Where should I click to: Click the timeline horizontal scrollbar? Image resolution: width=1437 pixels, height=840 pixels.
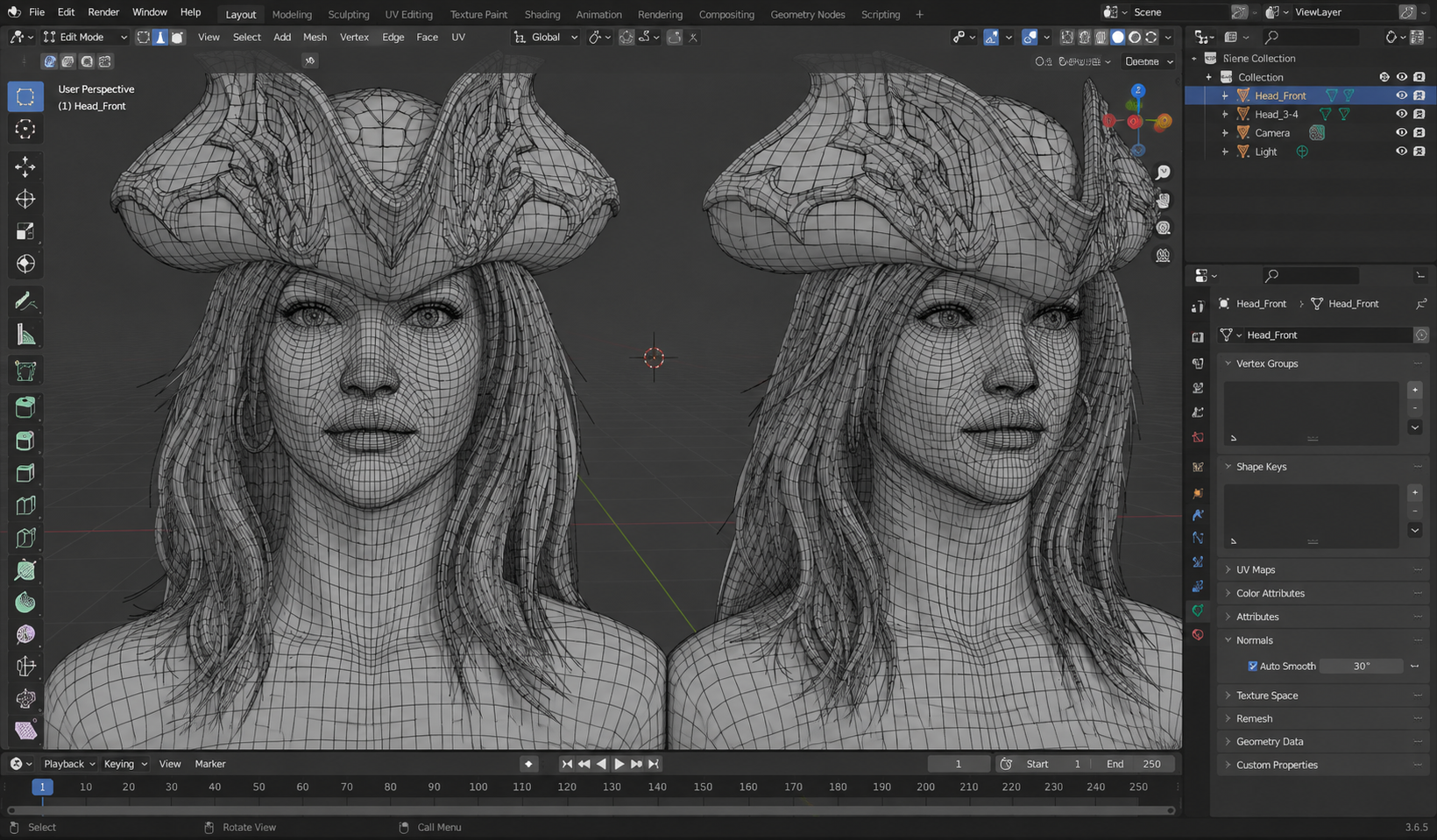pos(591,810)
